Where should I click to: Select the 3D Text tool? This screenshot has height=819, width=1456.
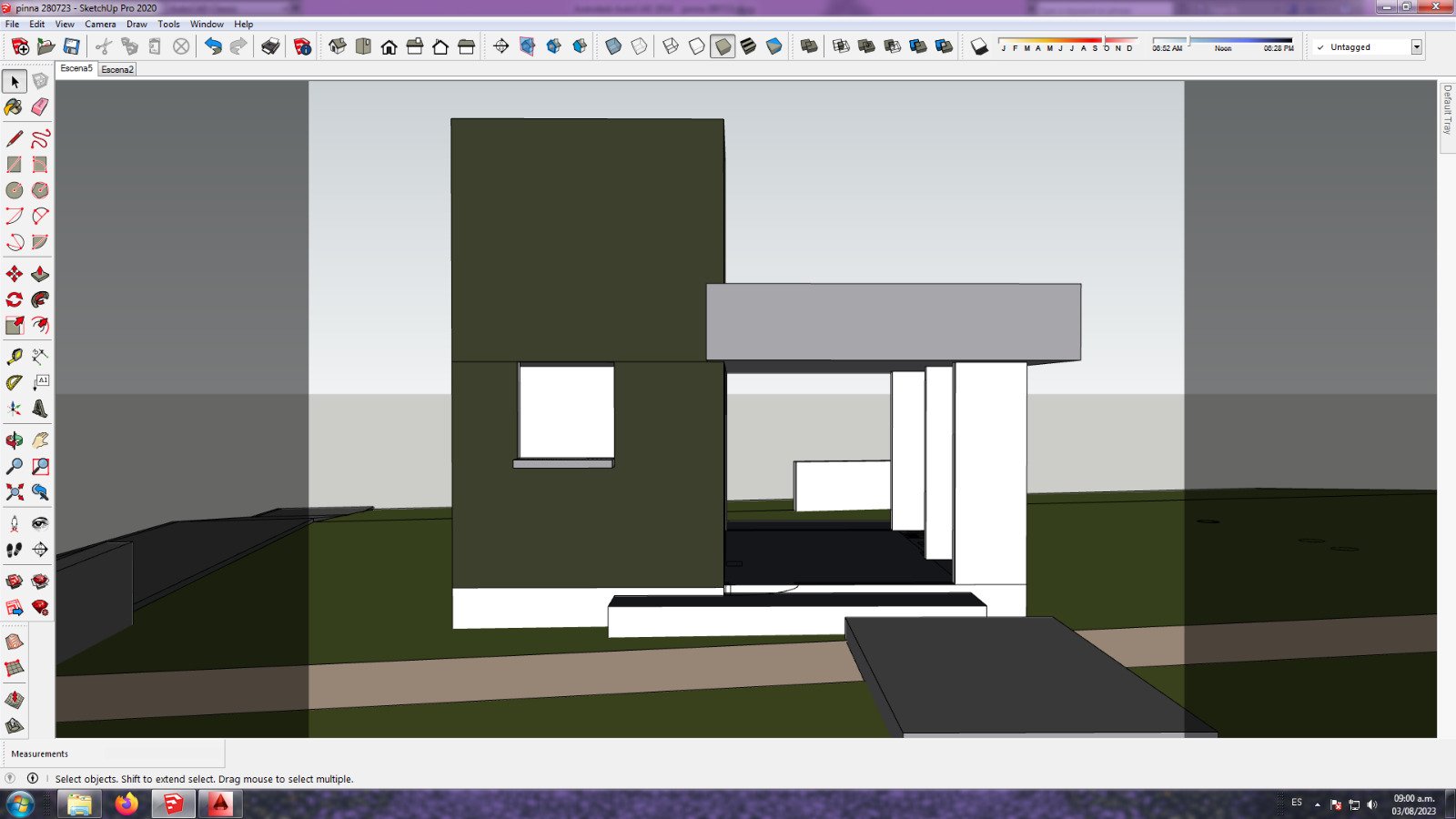pyautogui.click(x=40, y=409)
